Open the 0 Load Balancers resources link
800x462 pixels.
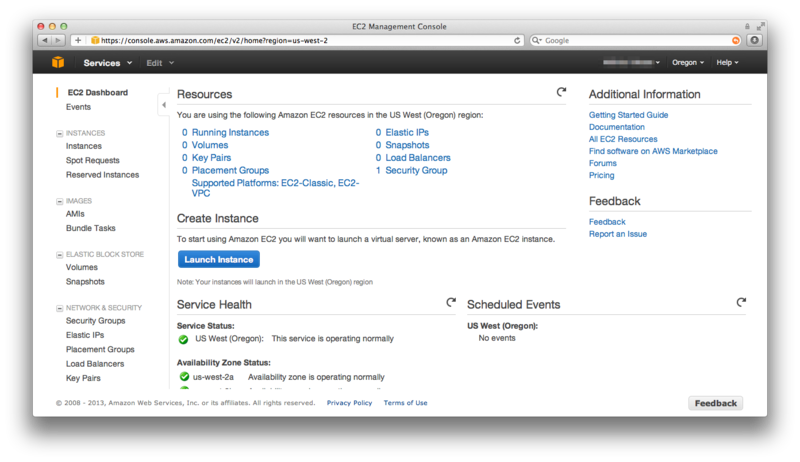click(x=413, y=158)
